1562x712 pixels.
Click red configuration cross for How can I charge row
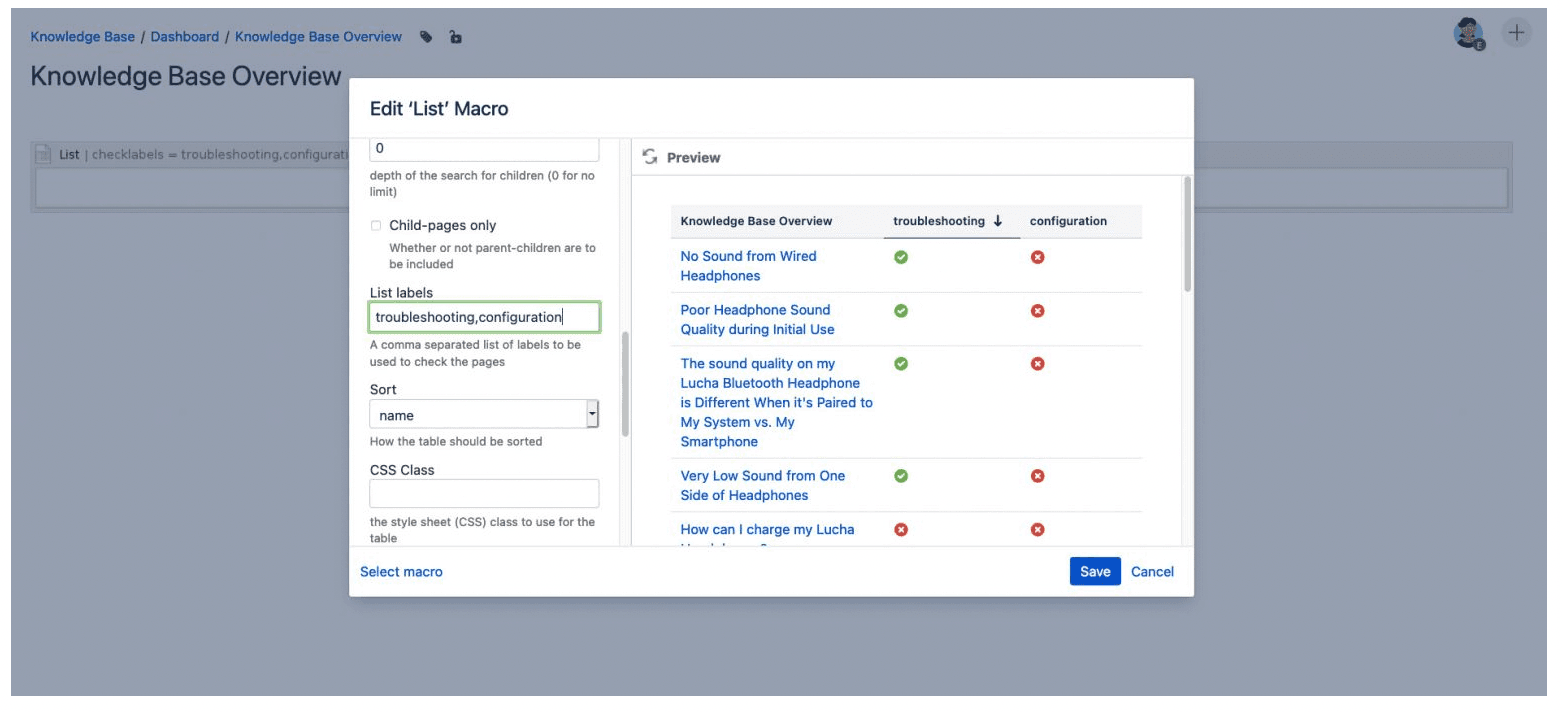1037,530
